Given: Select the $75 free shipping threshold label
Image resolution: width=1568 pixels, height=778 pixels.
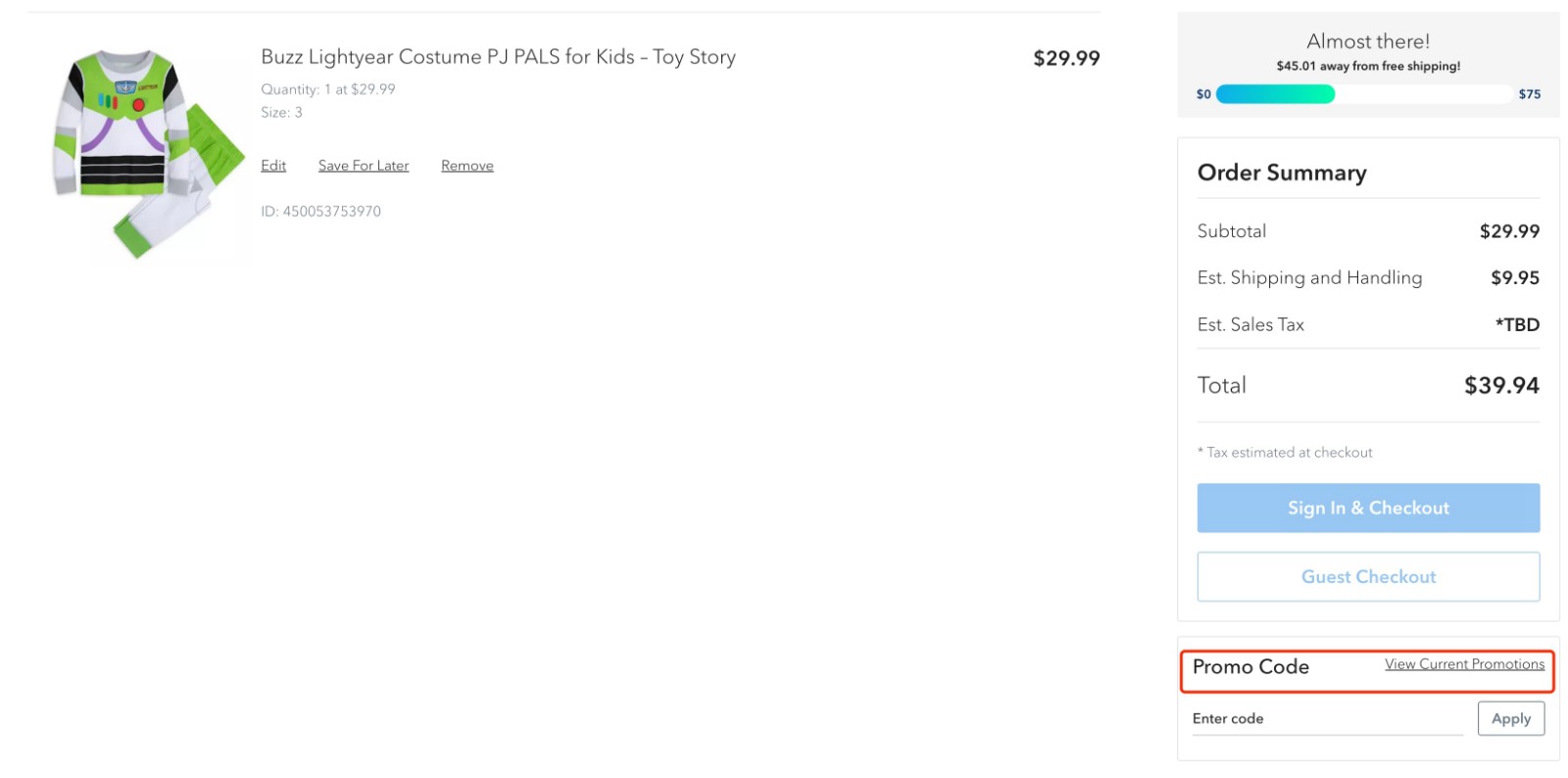Looking at the screenshot, I should point(1530,94).
